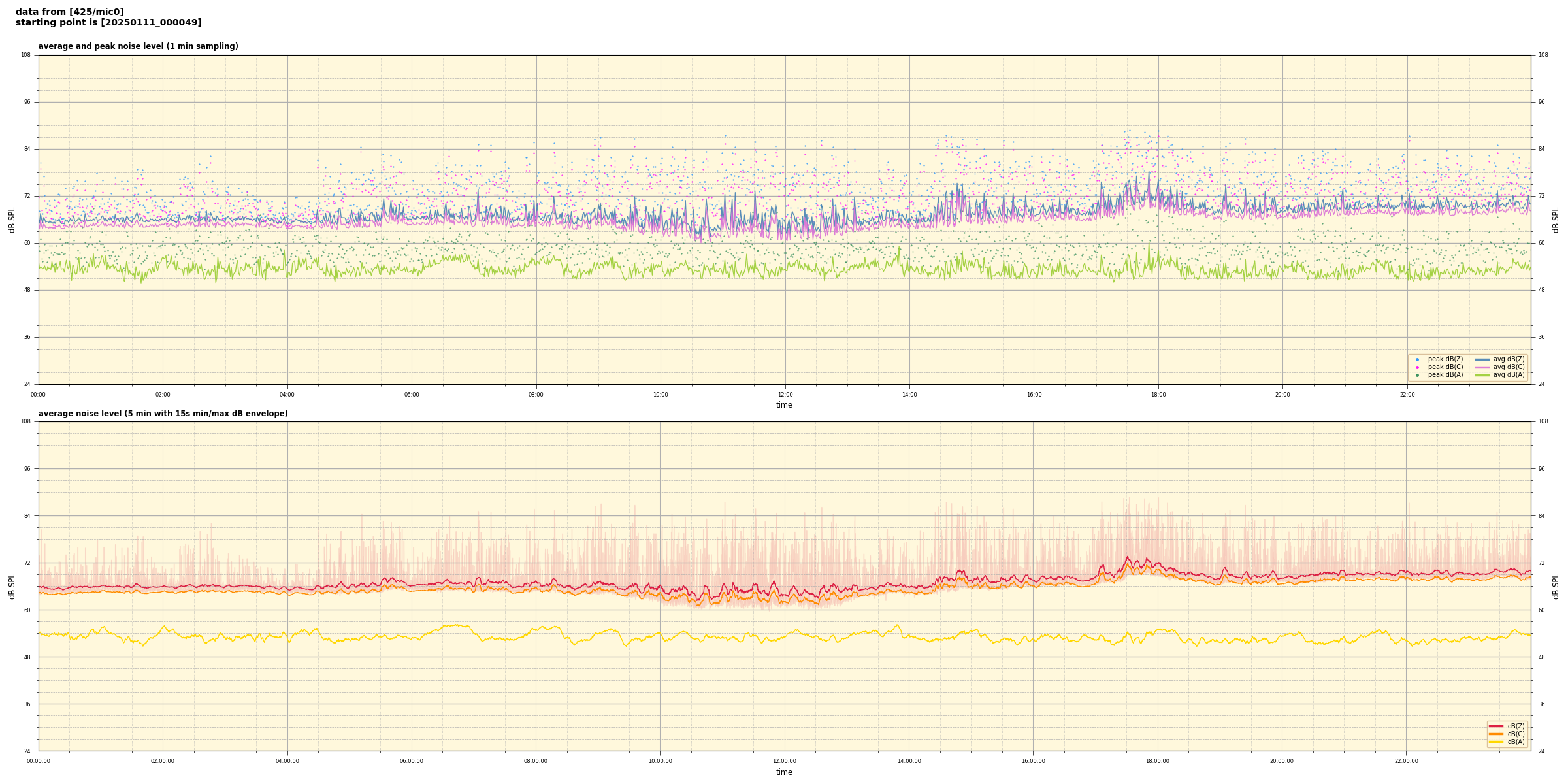Click the peak dB(C) legend marker dot
Image resolution: width=1568 pixels, height=784 pixels.
click(1417, 367)
